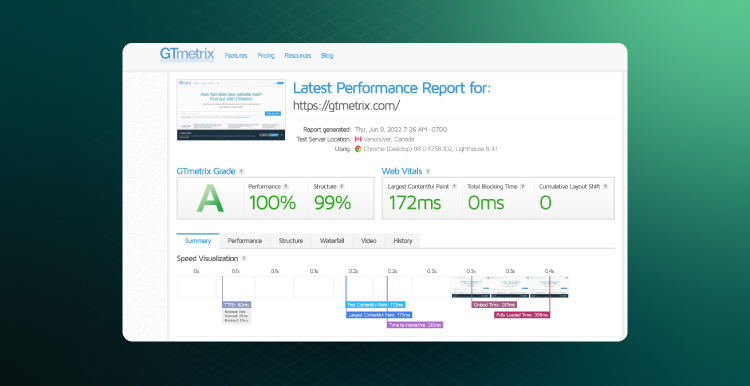Open the Resources menu link
This screenshot has height=386, width=750.
point(298,55)
